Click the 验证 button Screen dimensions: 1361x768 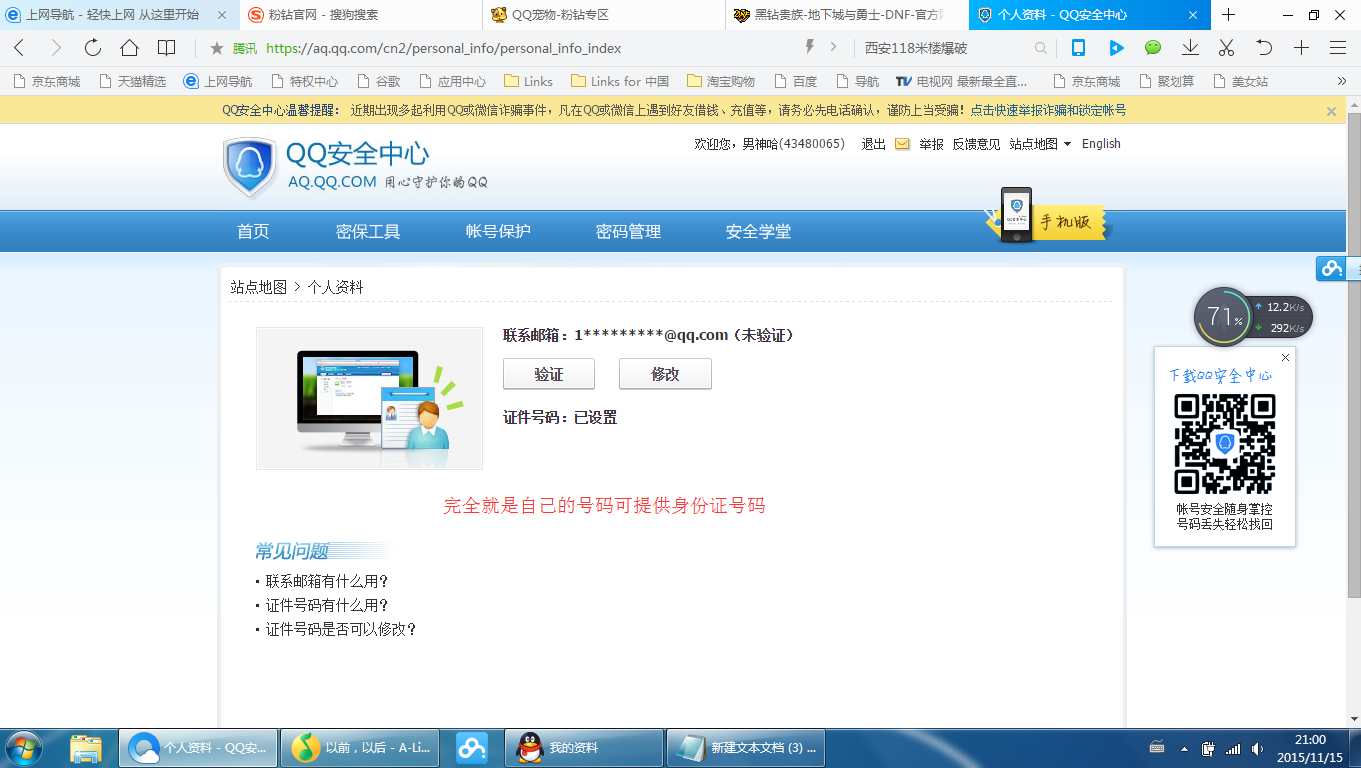(549, 374)
